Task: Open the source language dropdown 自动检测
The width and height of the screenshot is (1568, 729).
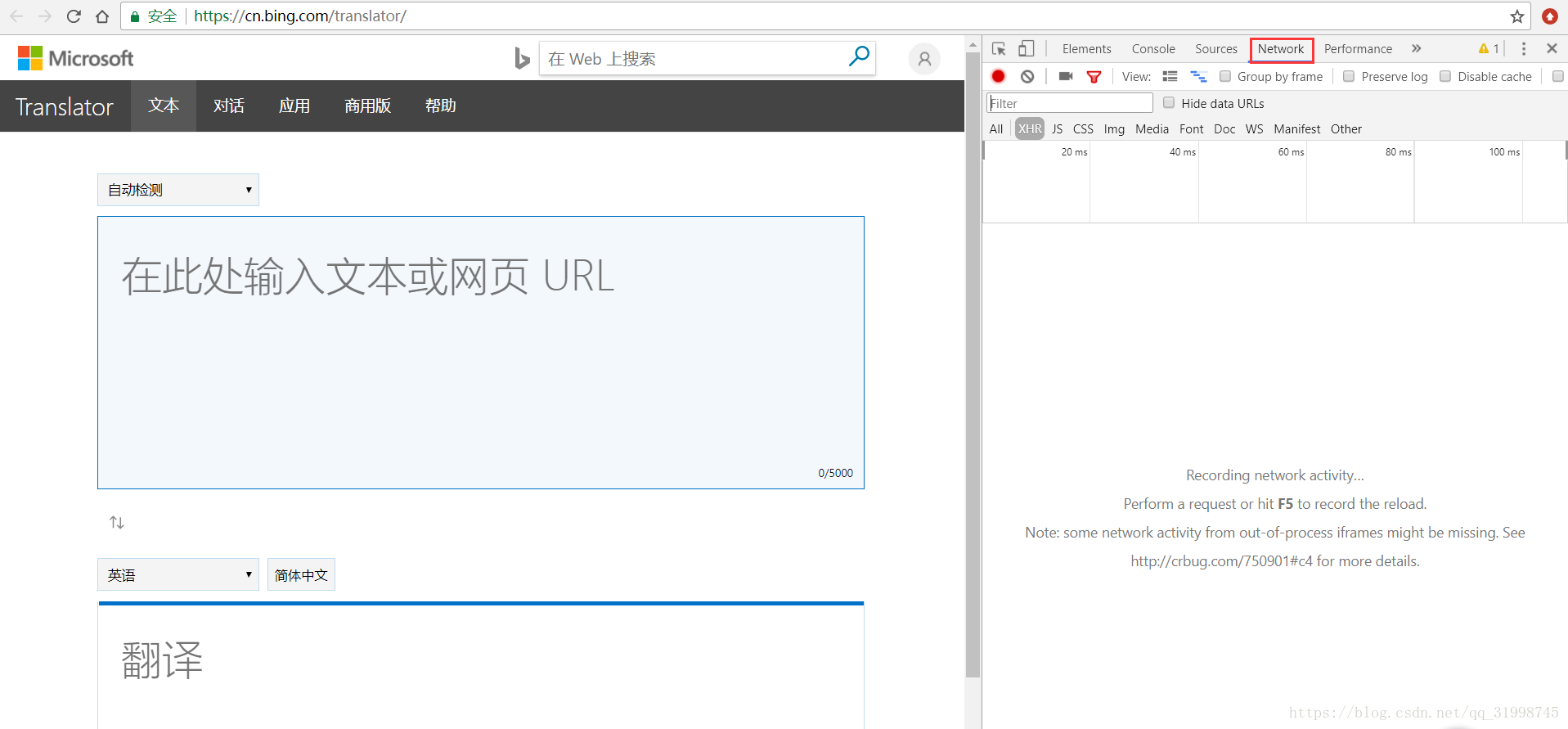Action: coord(178,190)
